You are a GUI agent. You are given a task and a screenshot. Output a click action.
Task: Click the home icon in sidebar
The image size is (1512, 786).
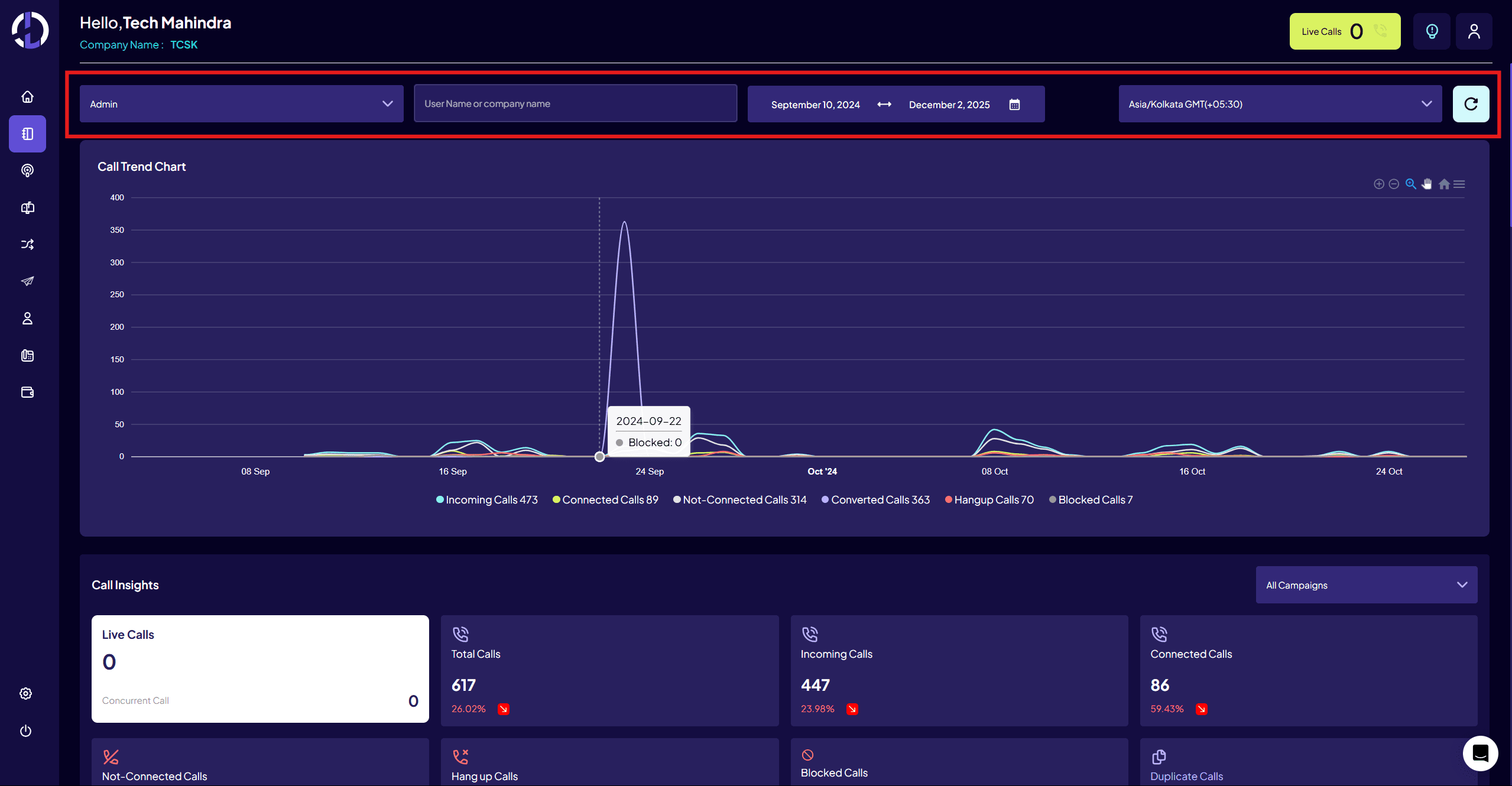tap(27, 97)
